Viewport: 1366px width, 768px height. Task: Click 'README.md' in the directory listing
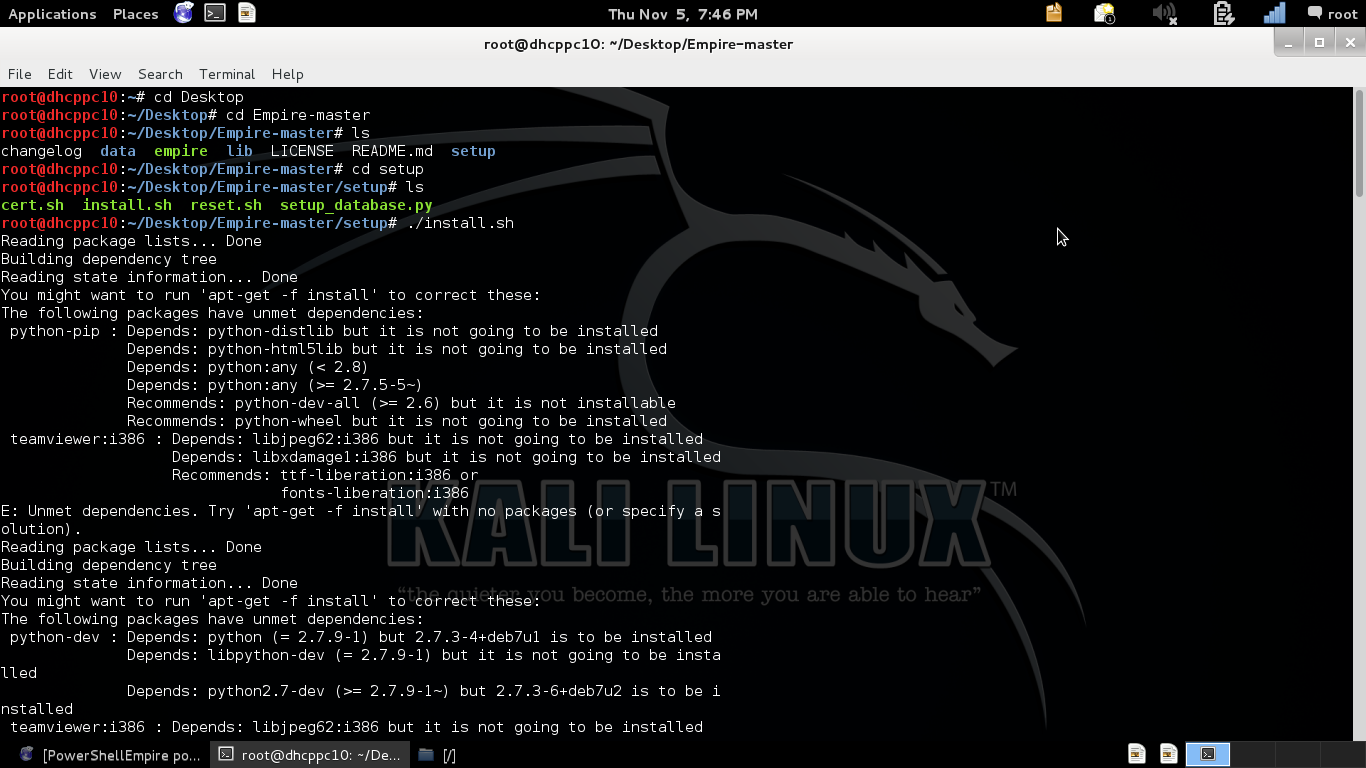click(x=392, y=151)
